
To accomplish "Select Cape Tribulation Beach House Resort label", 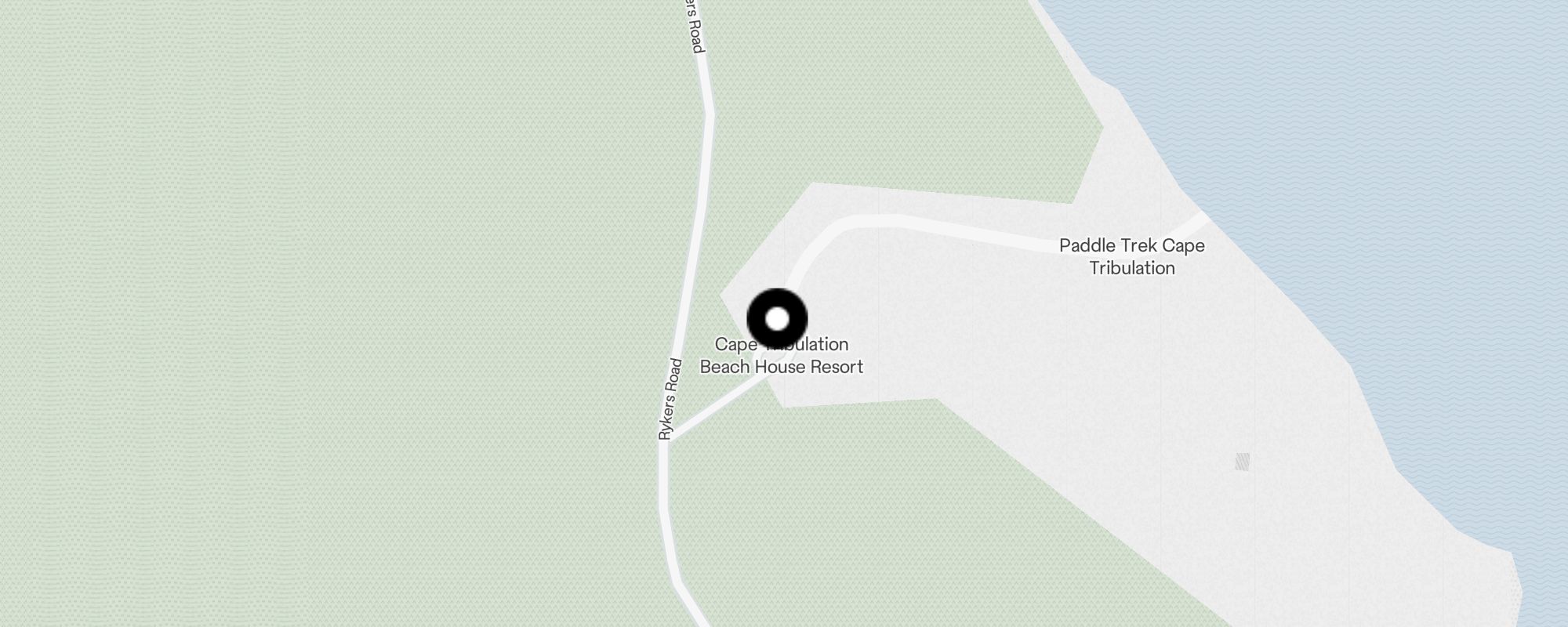I will (782, 355).
